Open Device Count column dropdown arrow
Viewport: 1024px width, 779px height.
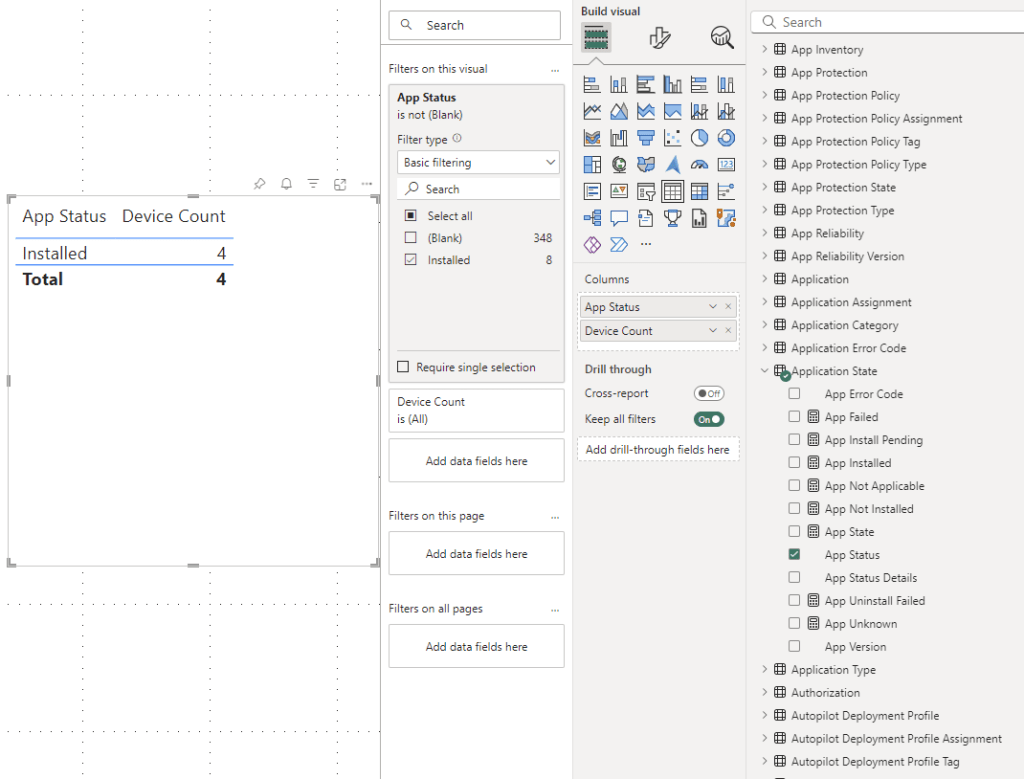(x=712, y=331)
